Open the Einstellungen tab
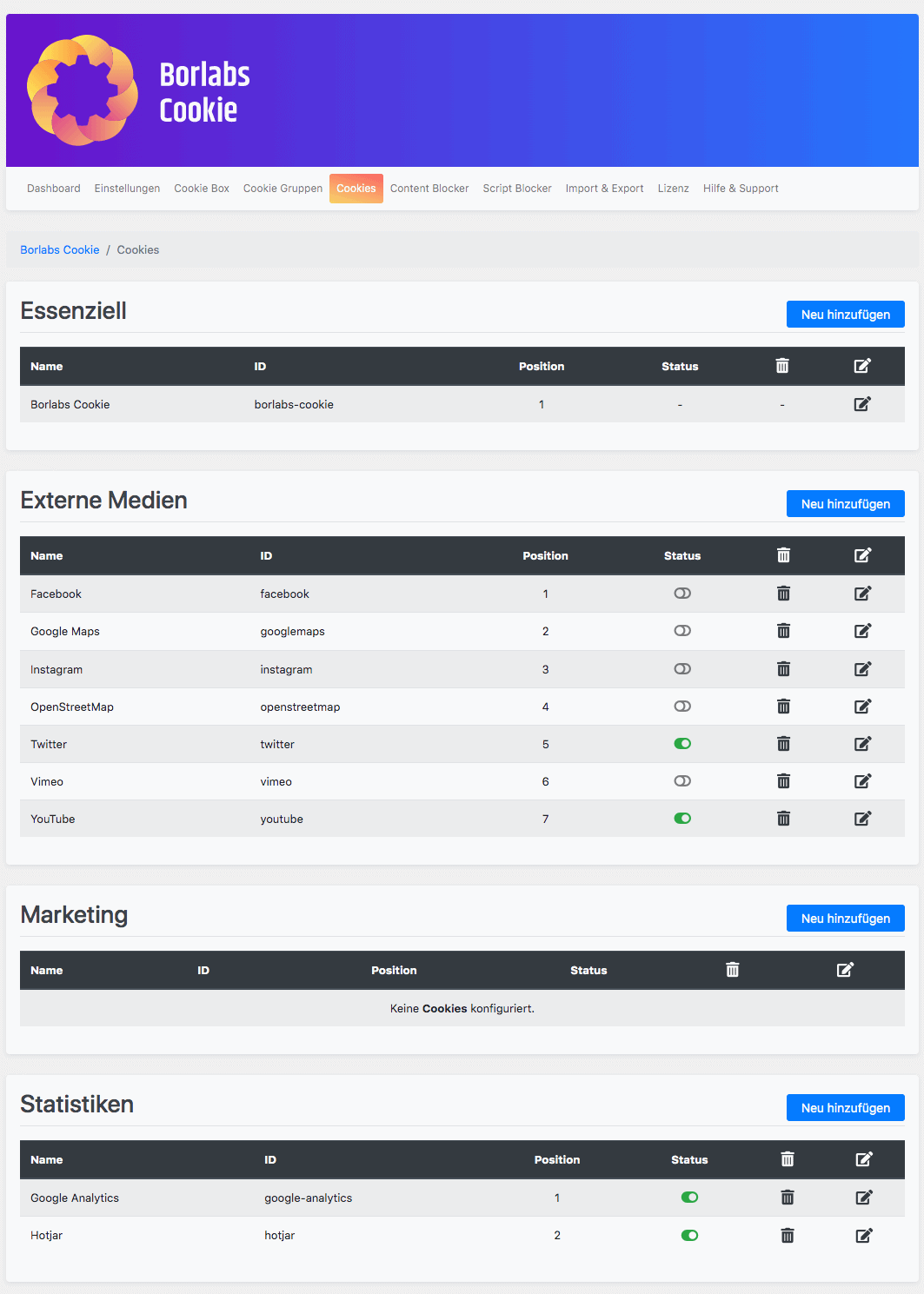The image size is (924, 1294). pyautogui.click(x=127, y=189)
